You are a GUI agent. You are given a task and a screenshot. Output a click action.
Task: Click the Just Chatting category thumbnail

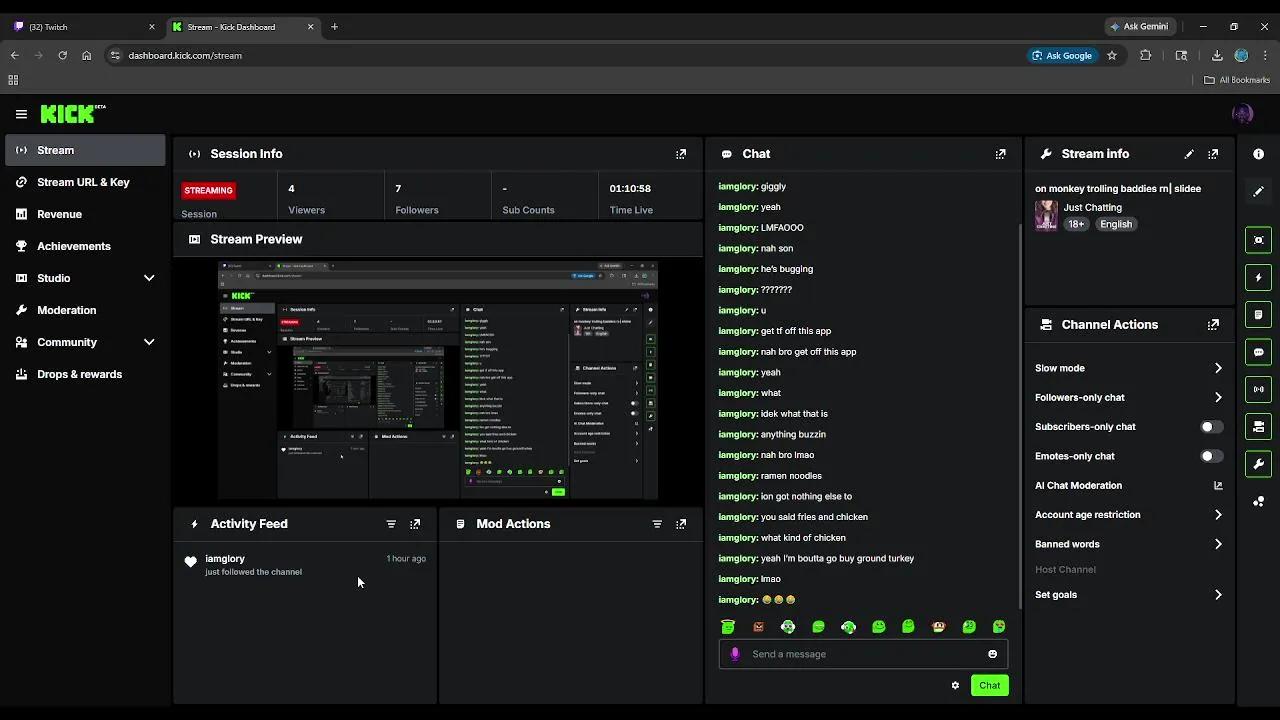pos(1046,215)
